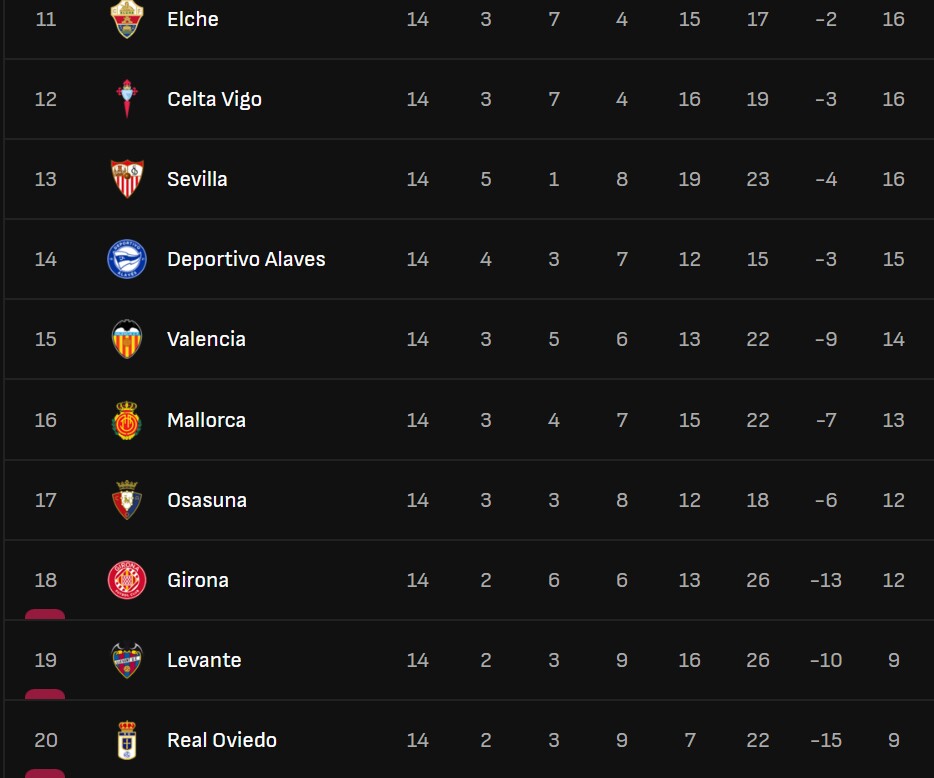This screenshot has height=778, width=934.
Task: Open the Valencia crest icon
Action: click(127, 339)
